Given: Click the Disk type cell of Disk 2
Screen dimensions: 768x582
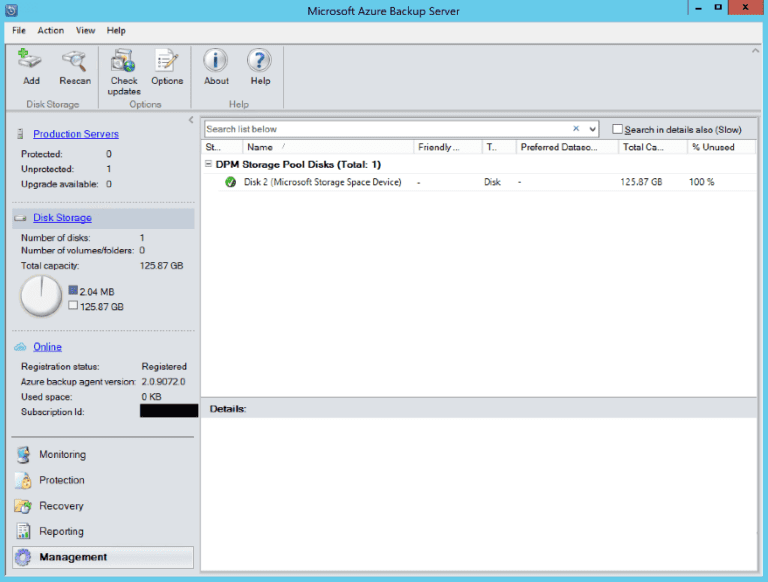Looking at the screenshot, I should 492,182.
